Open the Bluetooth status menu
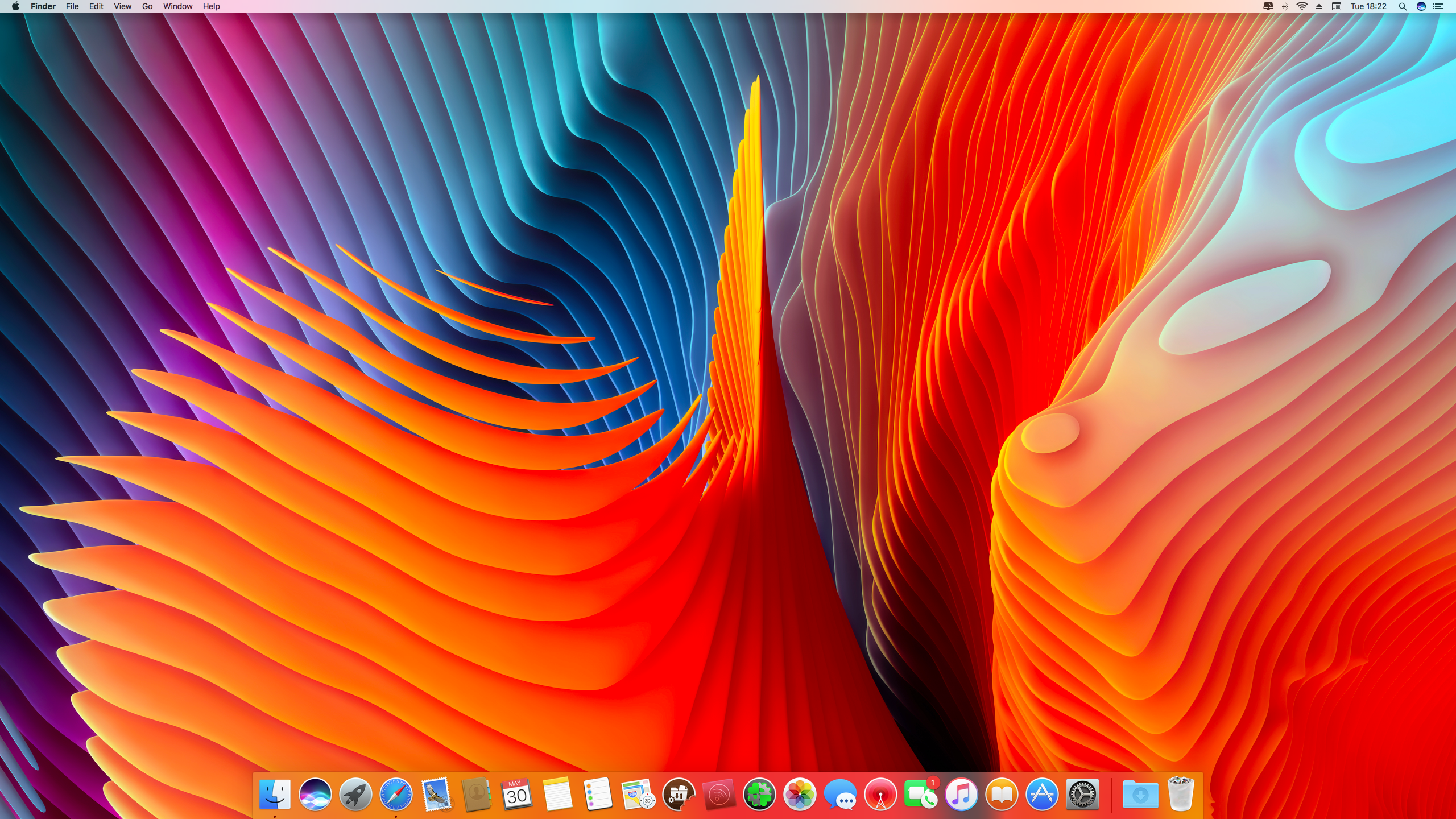This screenshot has height=819, width=1456. pyautogui.click(x=1285, y=6)
